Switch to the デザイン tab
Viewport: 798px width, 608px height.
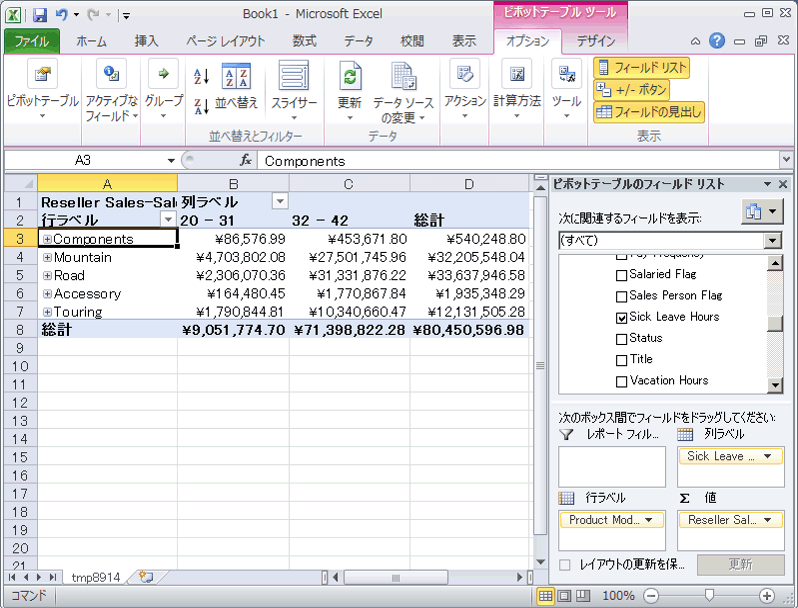[595, 41]
